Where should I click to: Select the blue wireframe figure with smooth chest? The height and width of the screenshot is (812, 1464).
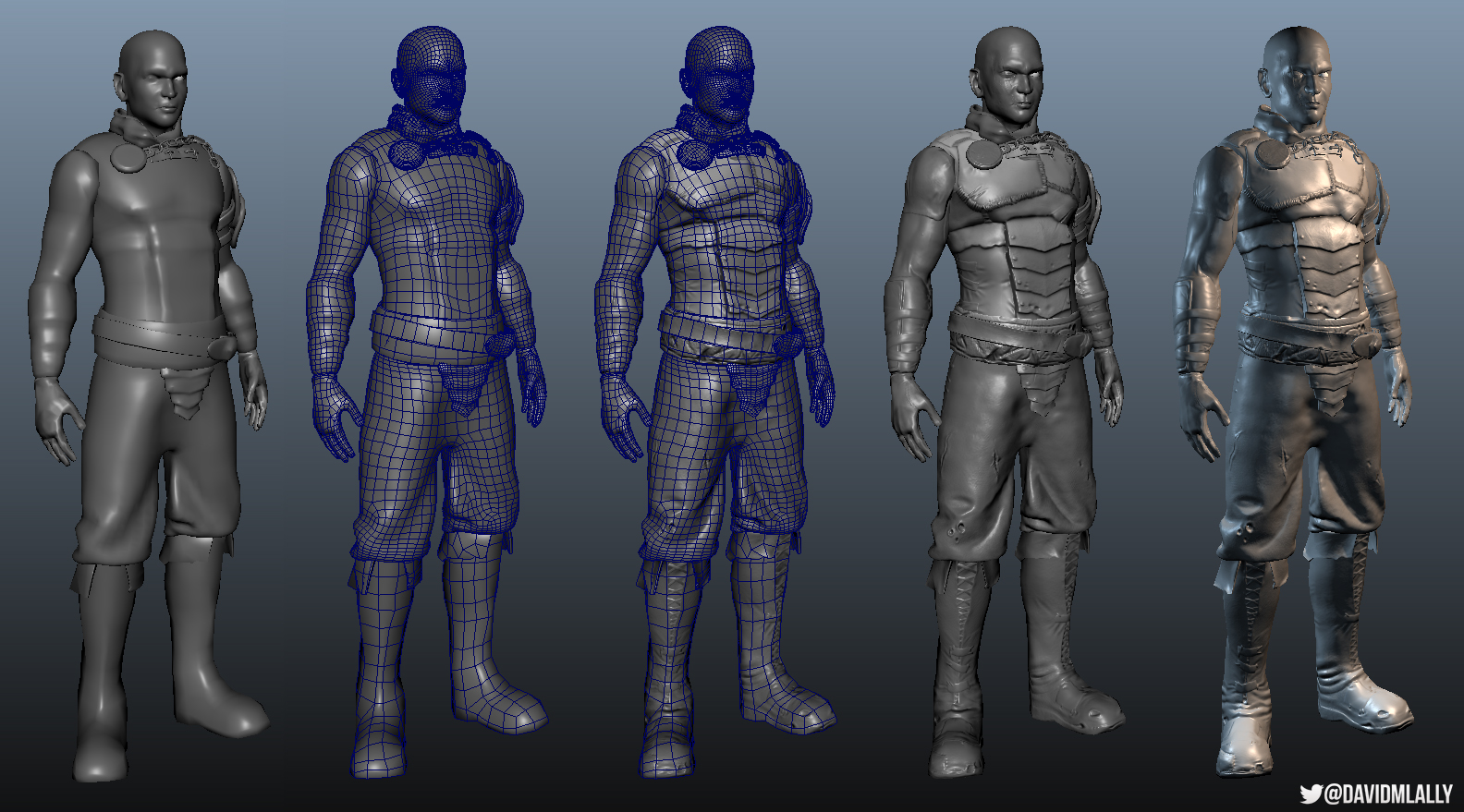click(x=427, y=402)
